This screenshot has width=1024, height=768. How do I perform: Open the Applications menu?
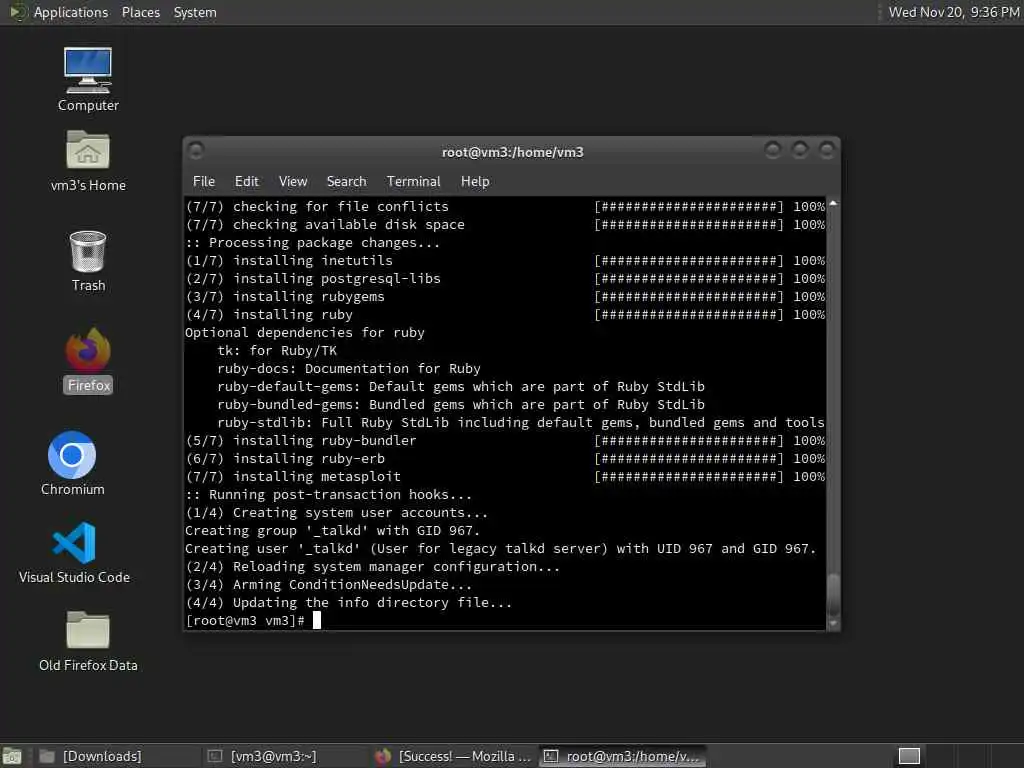[71, 12]
